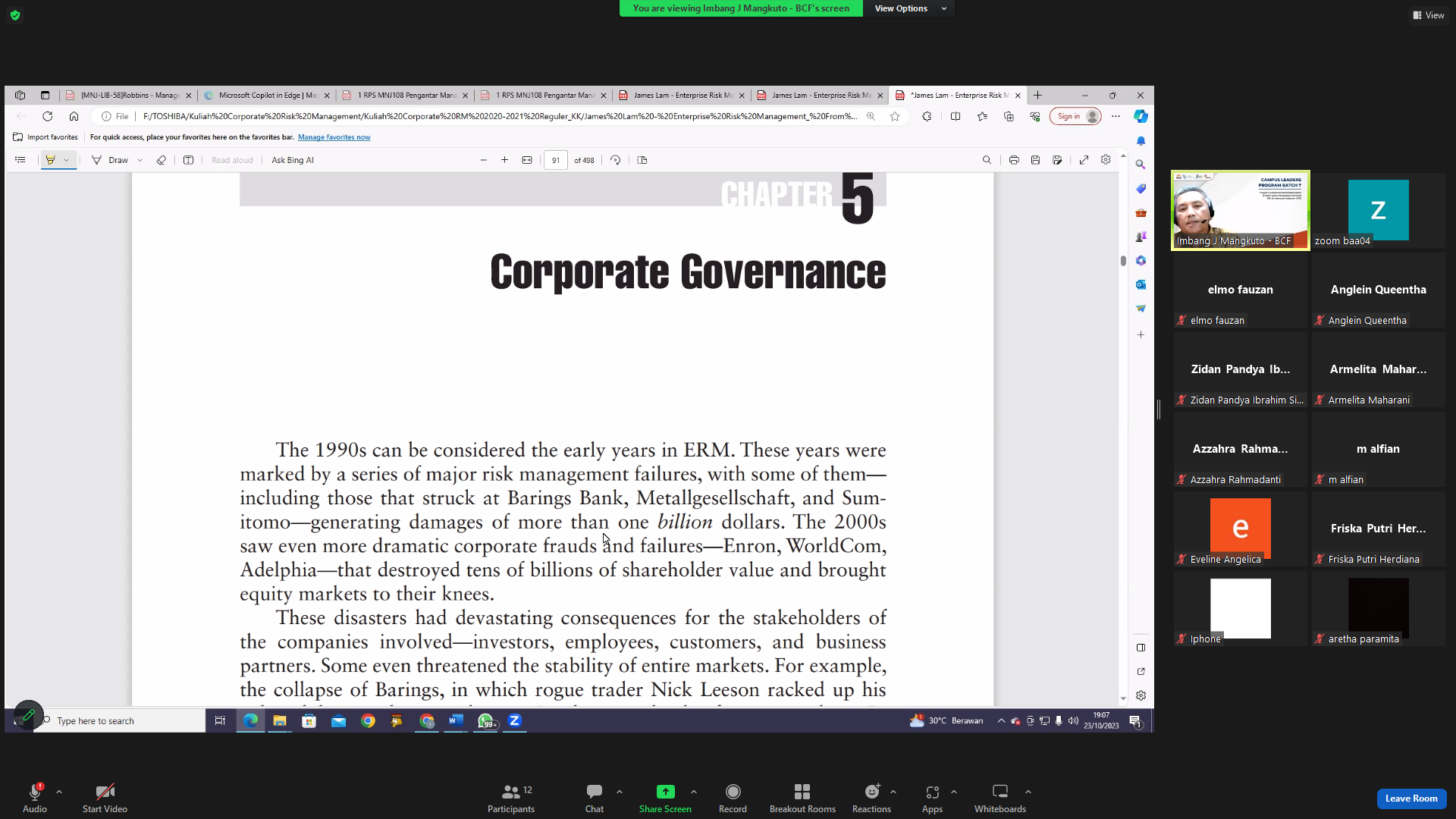This screenshot has width=1456, height=819.
Task: Toggle split screen icon in Edge
Action: [x=955, y=116]
